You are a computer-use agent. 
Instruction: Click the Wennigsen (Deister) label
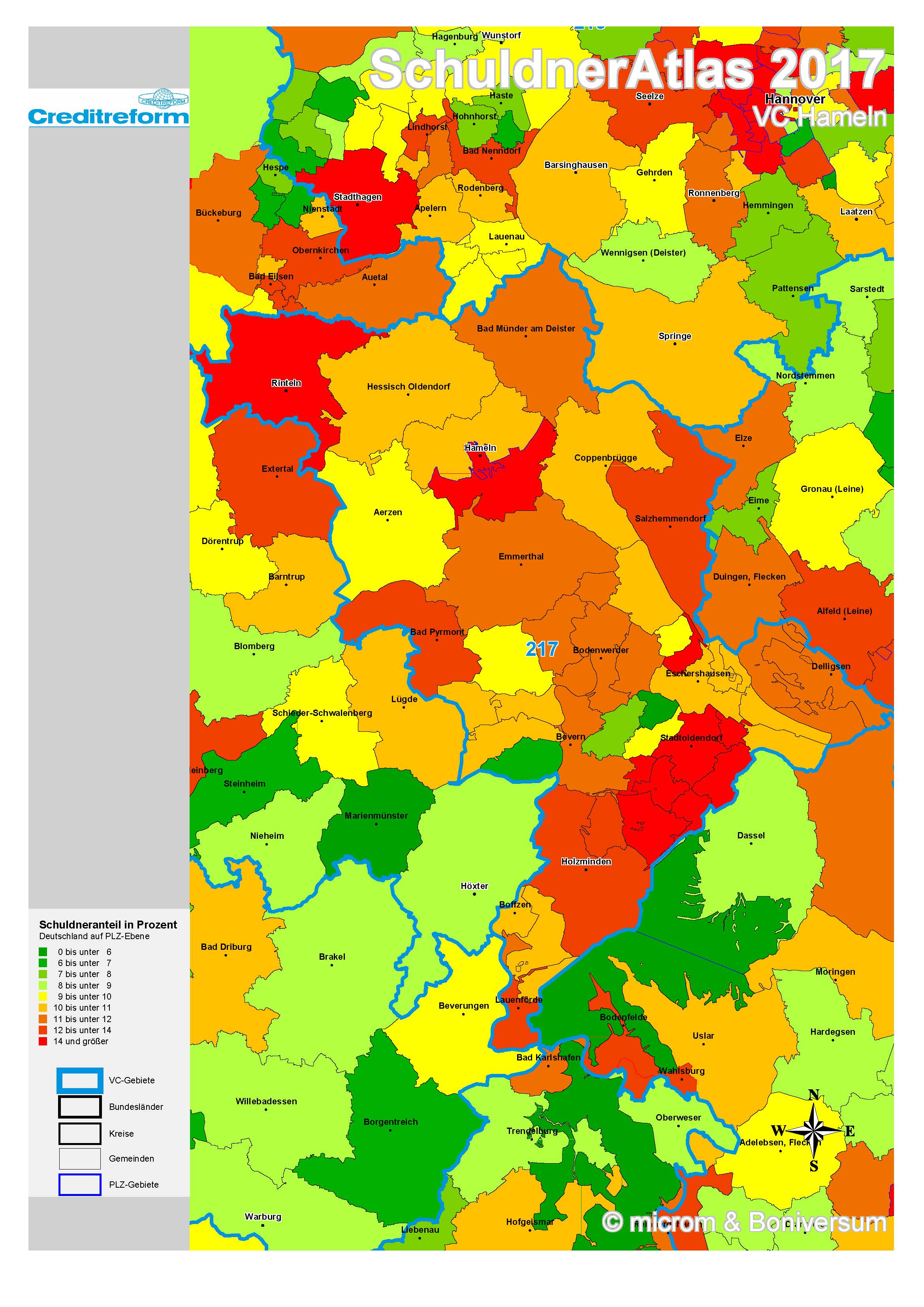pyautogui.click(x=644, y=253)
